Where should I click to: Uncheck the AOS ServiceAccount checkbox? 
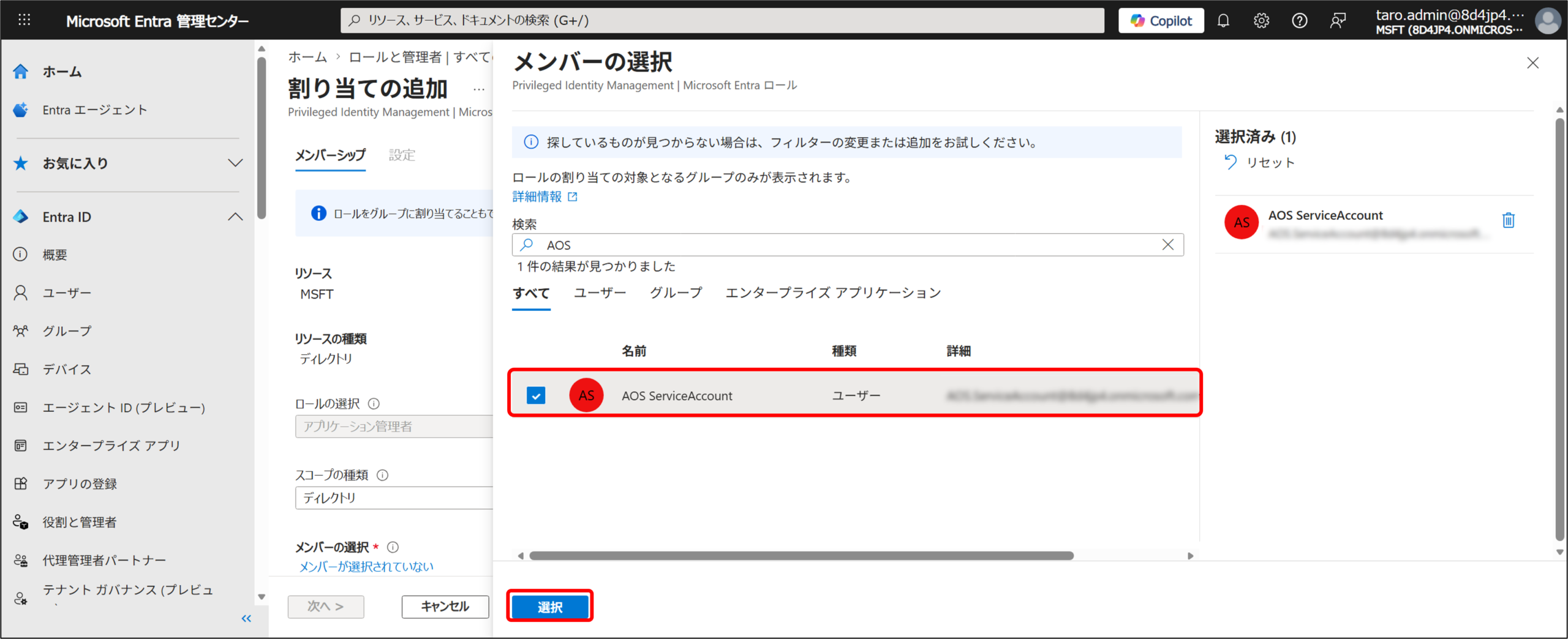pos(536,395)
